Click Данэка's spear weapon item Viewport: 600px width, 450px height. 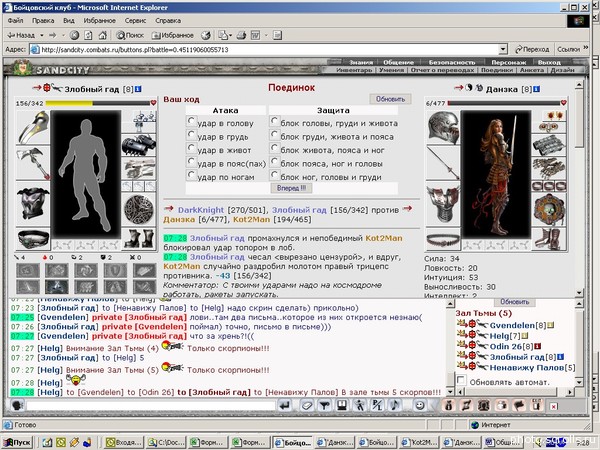[443, 164]
